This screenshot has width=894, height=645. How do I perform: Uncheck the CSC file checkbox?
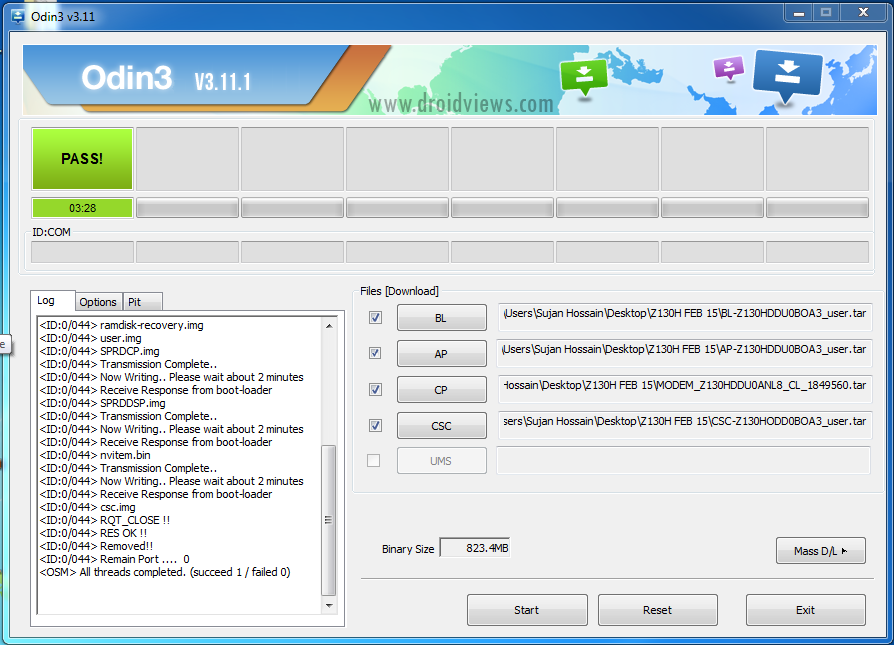pos(375,425)
